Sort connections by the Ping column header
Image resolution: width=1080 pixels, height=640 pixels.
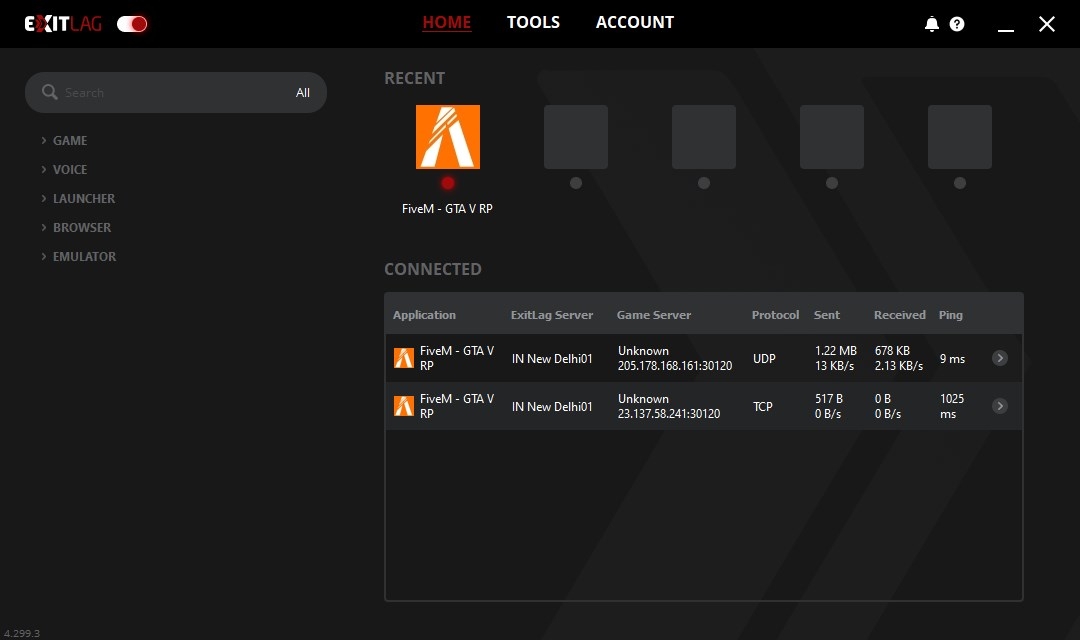[950, 315]
